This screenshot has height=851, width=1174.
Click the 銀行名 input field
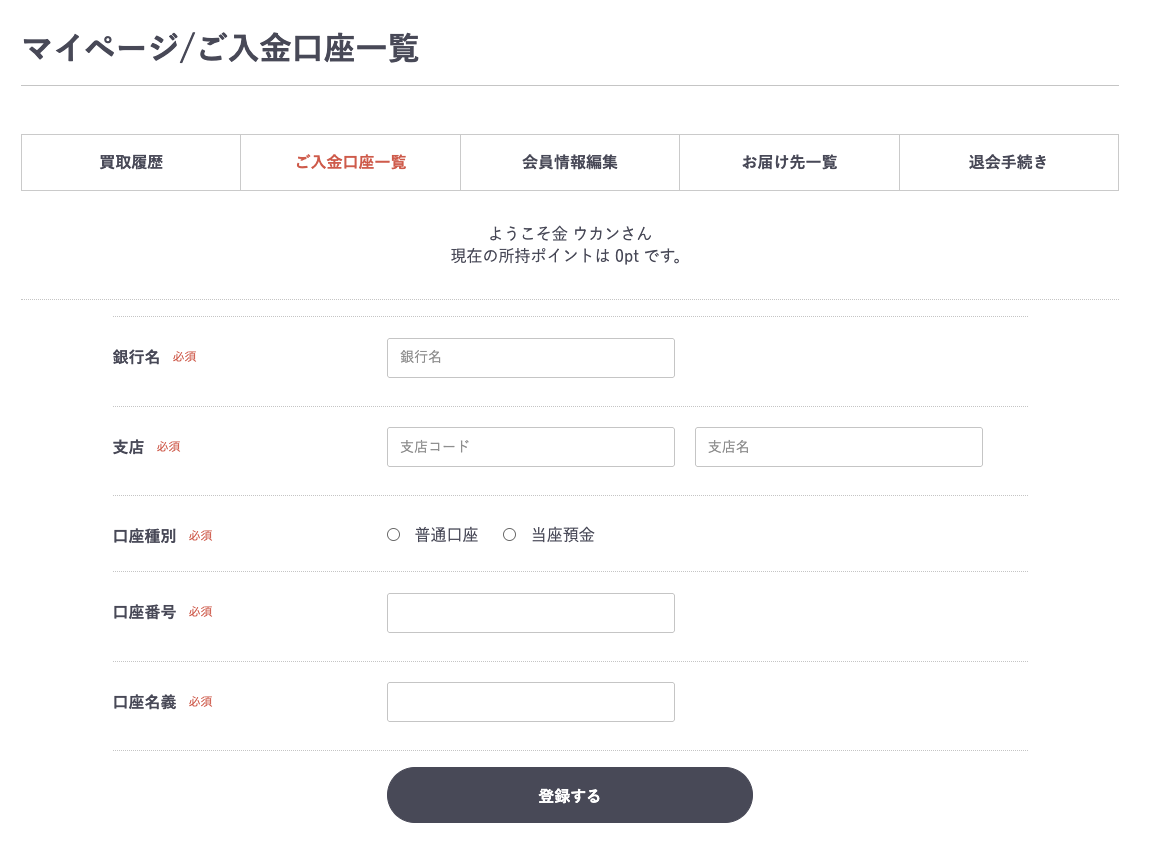(x=531, y=358)
